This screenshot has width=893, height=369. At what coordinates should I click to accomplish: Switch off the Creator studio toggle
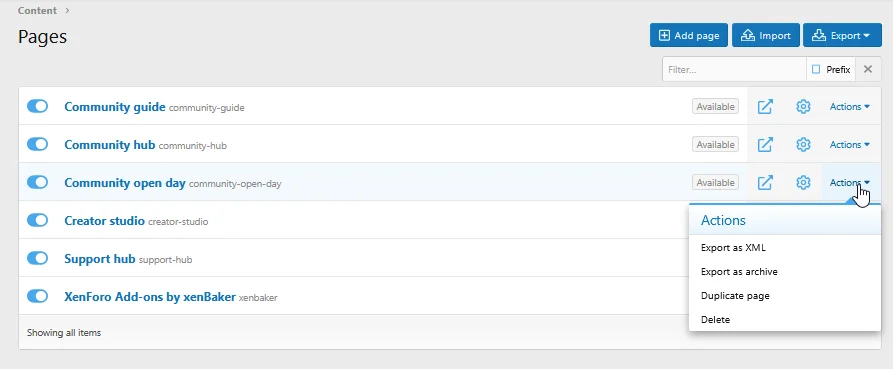click(38, 220)
